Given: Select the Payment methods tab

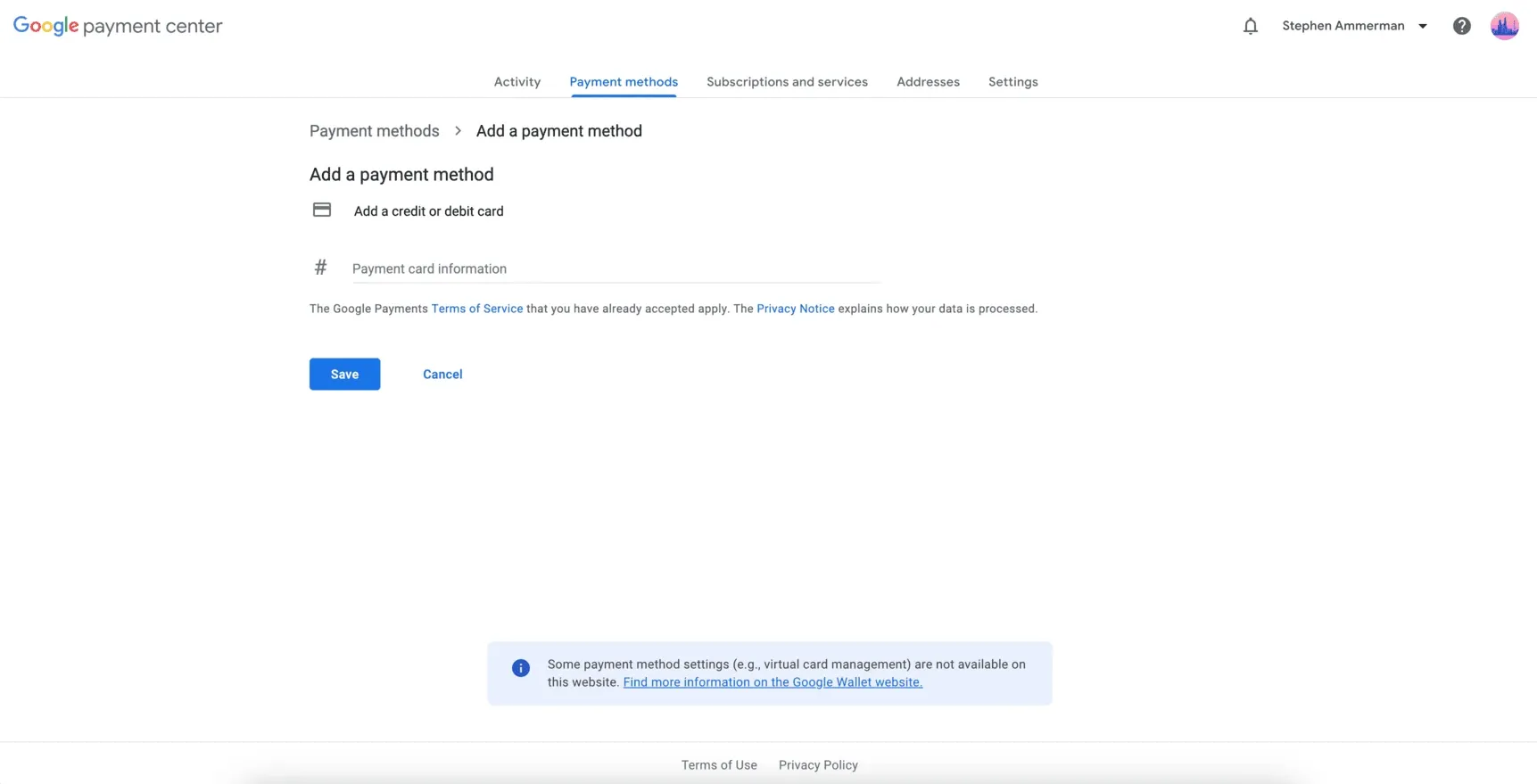Looking at the screenshot, I should 624,82.
